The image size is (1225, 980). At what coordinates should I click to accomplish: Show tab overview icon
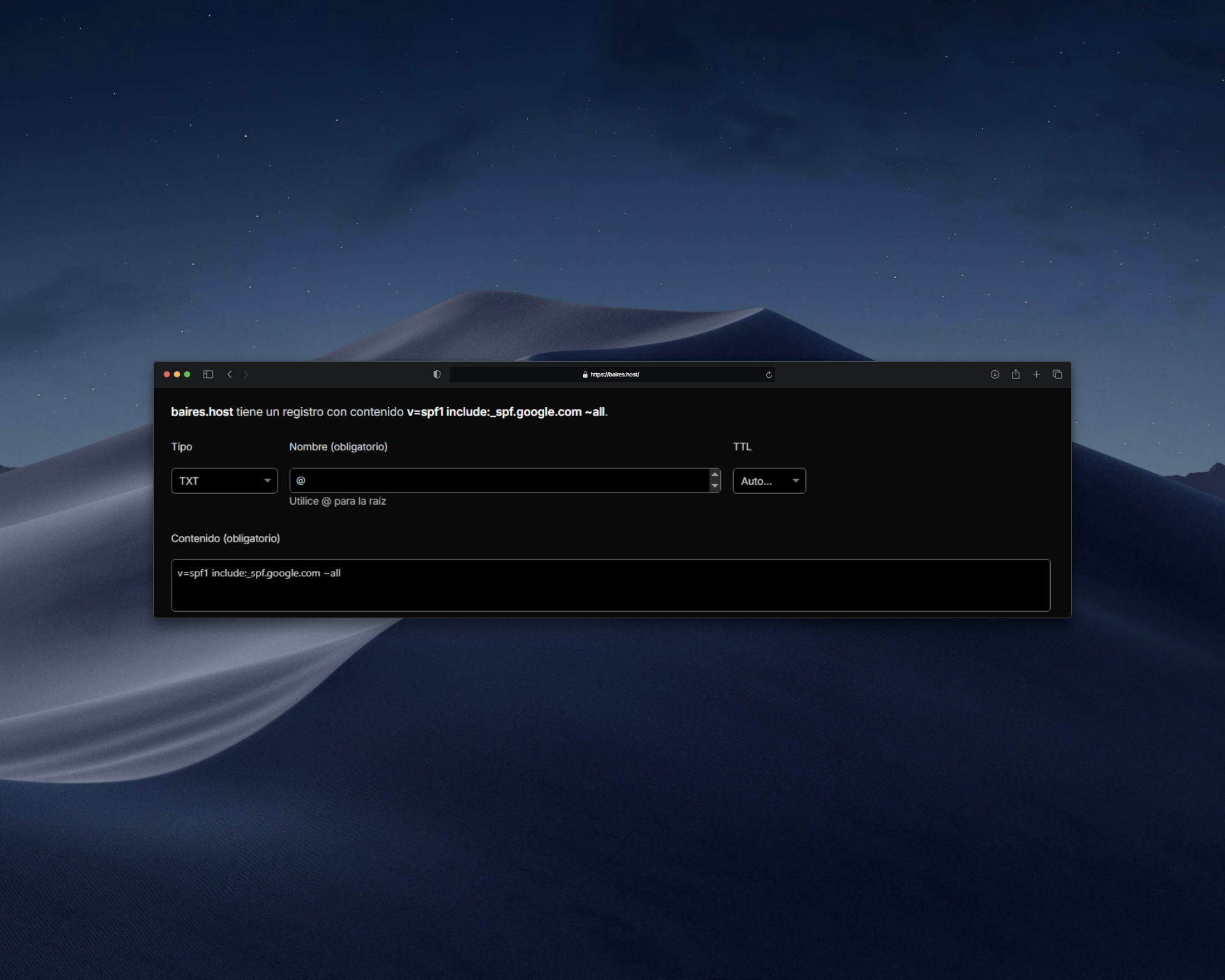[x=1057, y=375]
